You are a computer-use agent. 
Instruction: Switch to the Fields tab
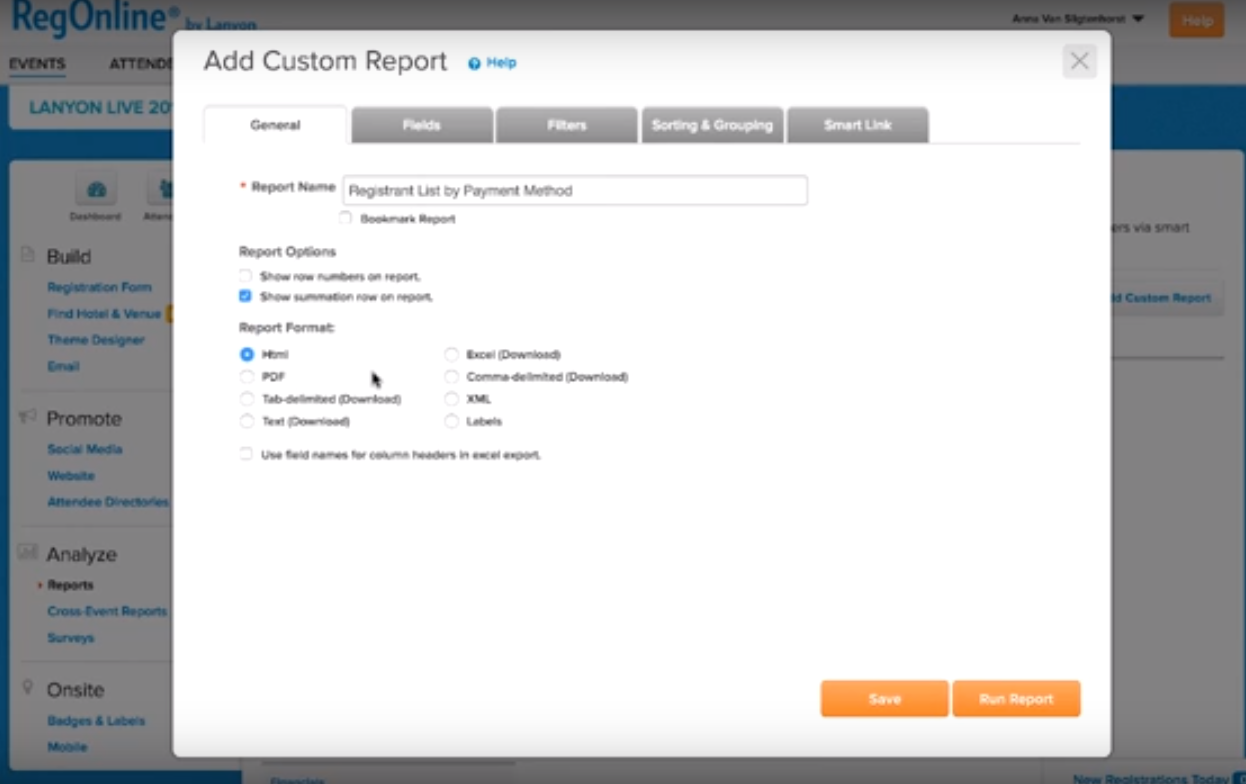coord(421,125)
